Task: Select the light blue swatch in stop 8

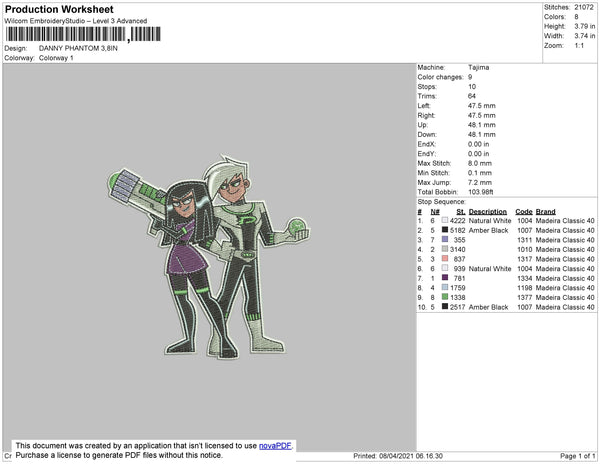Action: coord(445,287)
